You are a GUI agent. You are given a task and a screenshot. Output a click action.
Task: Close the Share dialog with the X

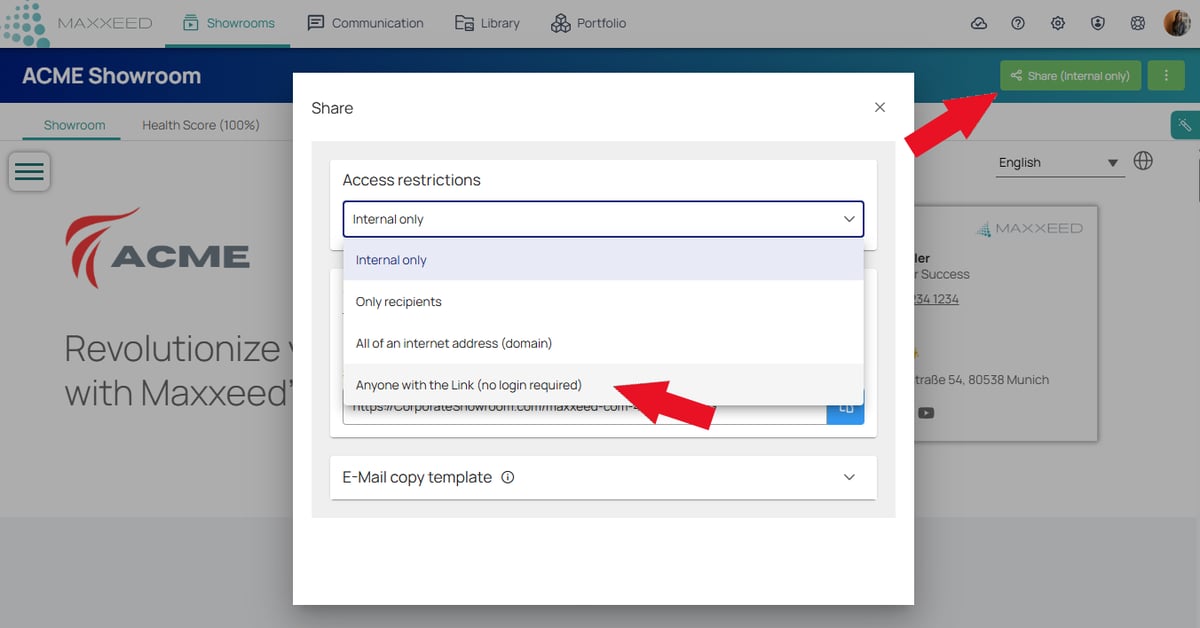(x=880, y=107)
